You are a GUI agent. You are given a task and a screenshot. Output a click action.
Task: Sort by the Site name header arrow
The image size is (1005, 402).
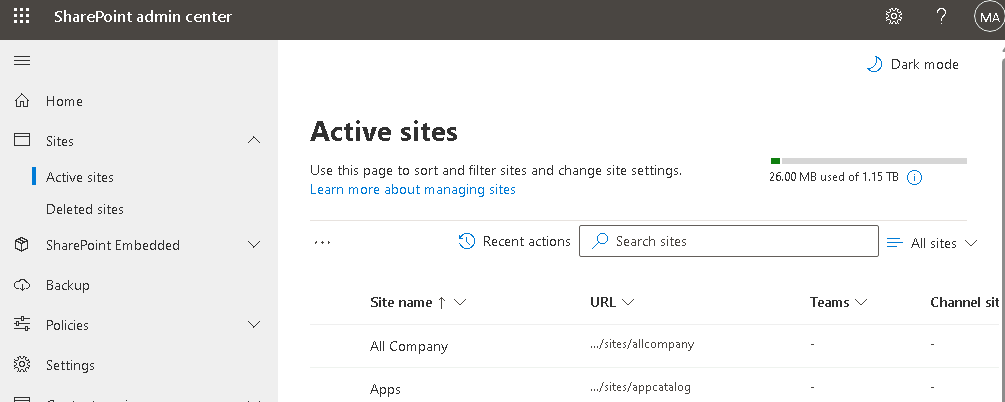tap(441, 303)
